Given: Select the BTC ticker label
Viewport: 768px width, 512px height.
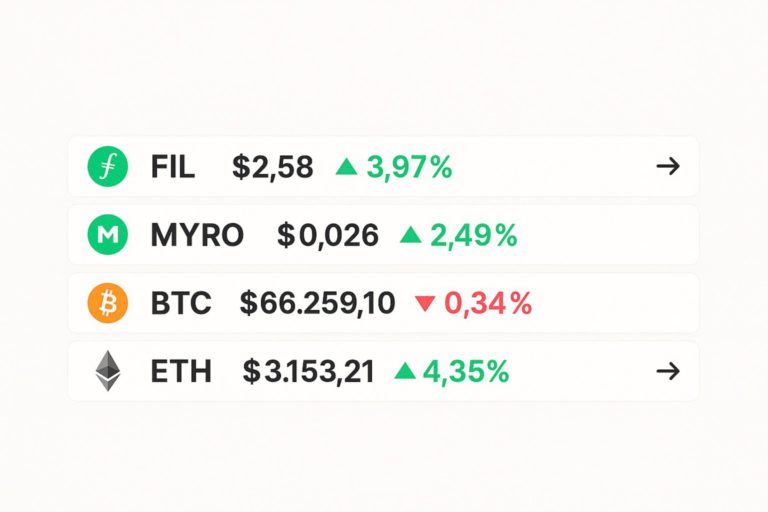Looking at the screenshot, I should 181,303.
